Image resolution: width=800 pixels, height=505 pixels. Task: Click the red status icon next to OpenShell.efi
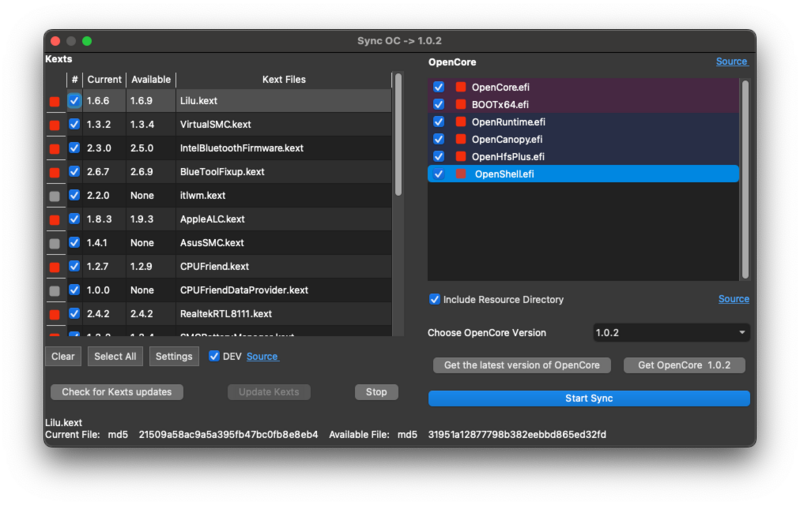(461, 173)
